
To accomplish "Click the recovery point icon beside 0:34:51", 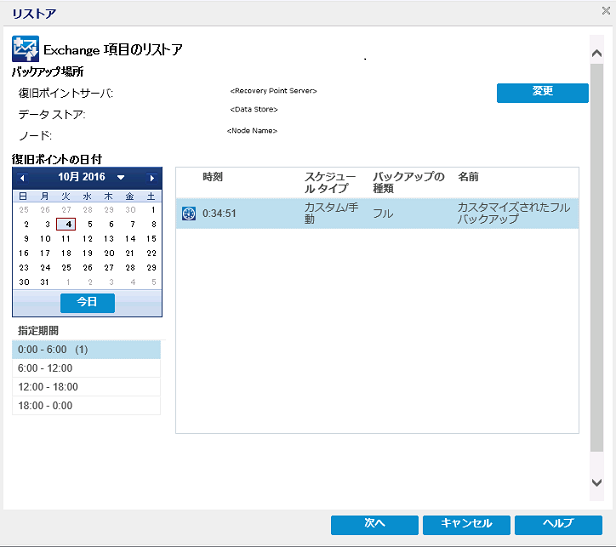I will pos(189,213).
